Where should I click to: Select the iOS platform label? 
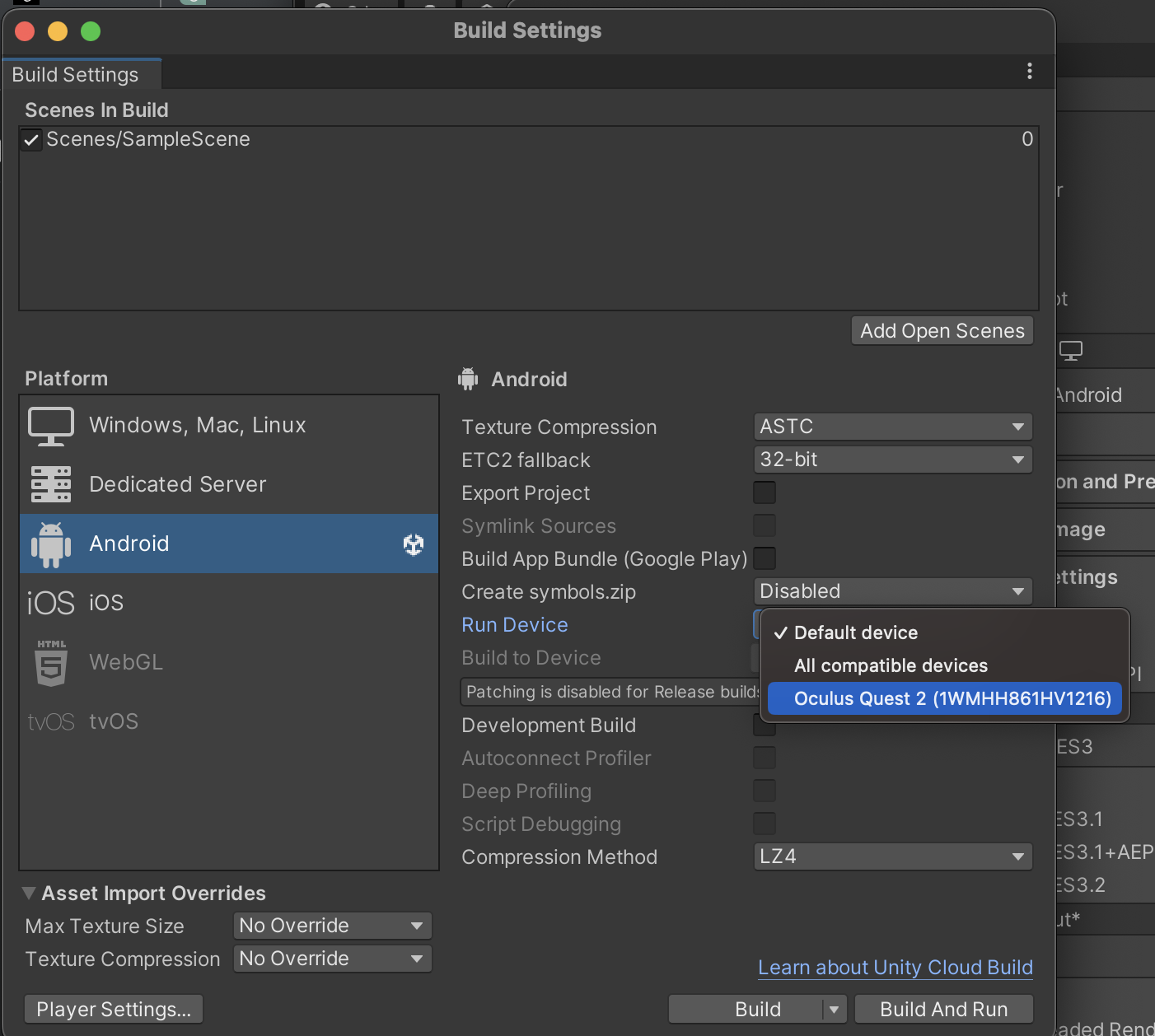pyautogui.click(x=106, y=603)
